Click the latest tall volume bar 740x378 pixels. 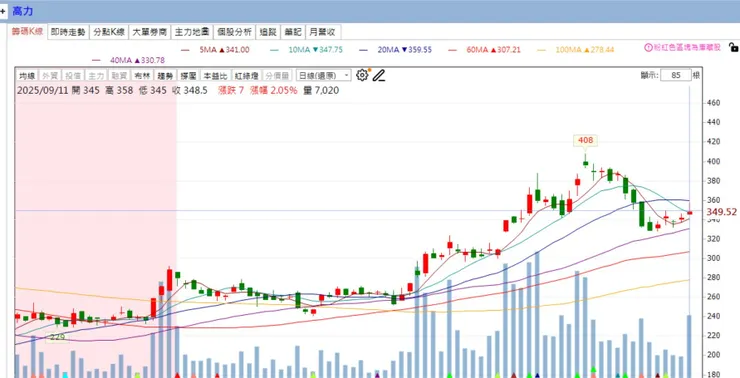click(689, 346)
